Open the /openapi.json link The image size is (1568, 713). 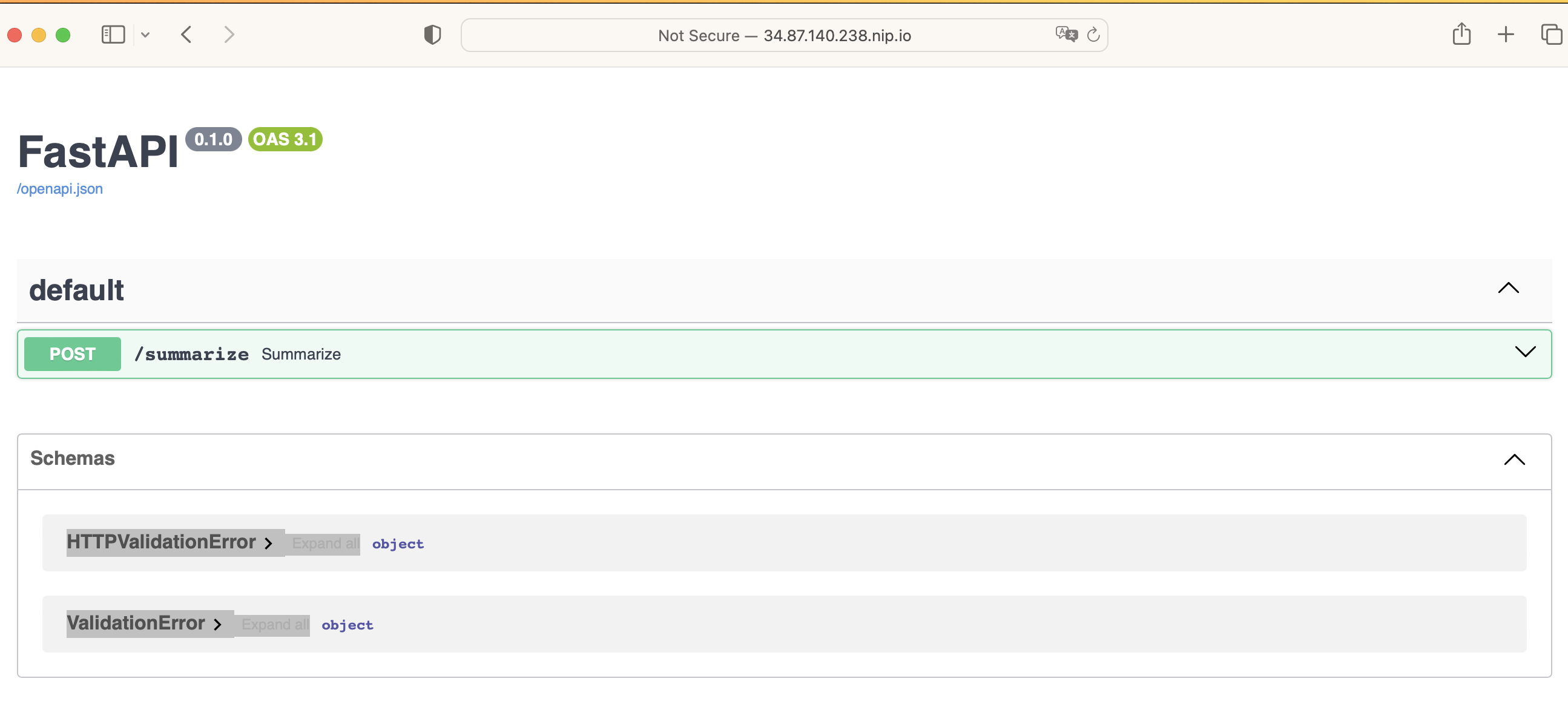click(x=60, y=189)
